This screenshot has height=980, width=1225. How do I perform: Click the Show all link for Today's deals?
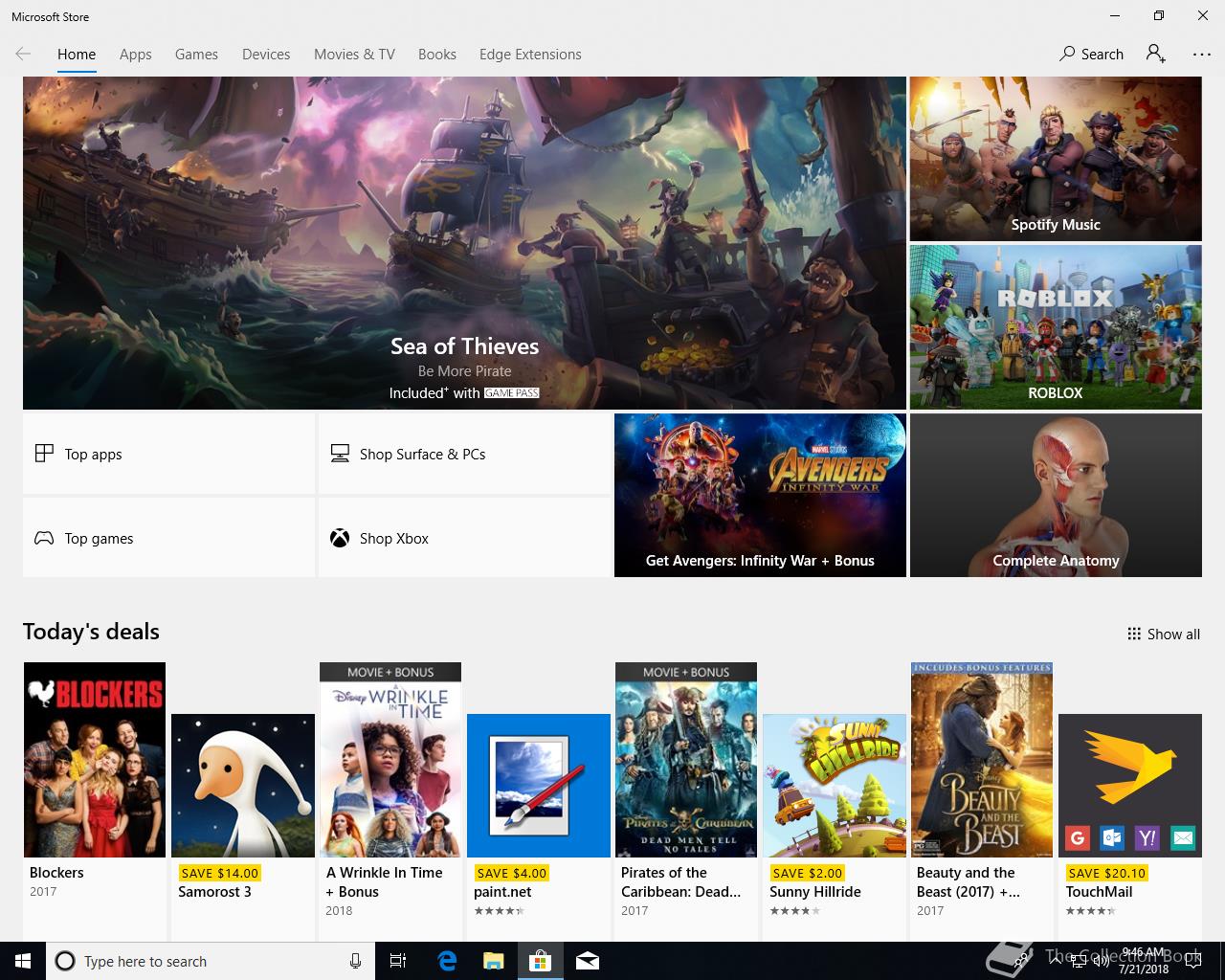1164,634
